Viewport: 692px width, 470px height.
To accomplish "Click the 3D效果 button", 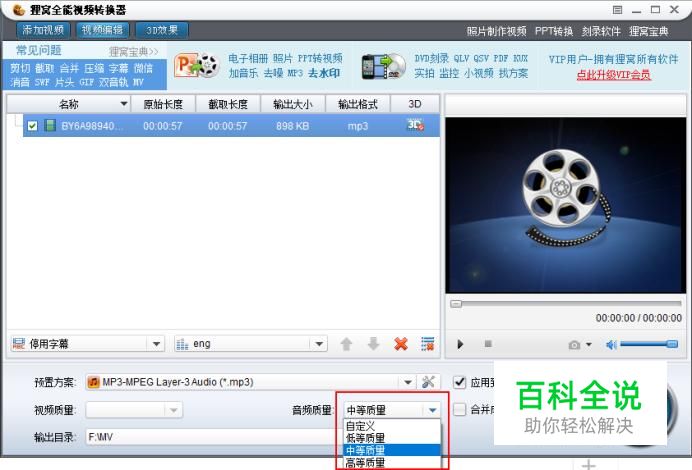I will tap(162, 30).
